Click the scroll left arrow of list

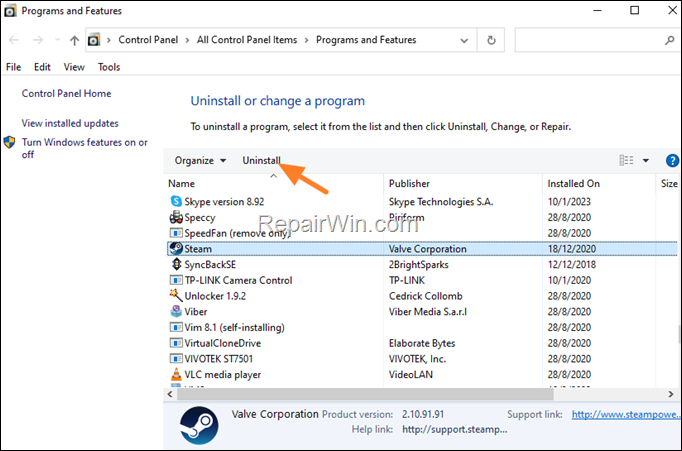pos(170,394)
